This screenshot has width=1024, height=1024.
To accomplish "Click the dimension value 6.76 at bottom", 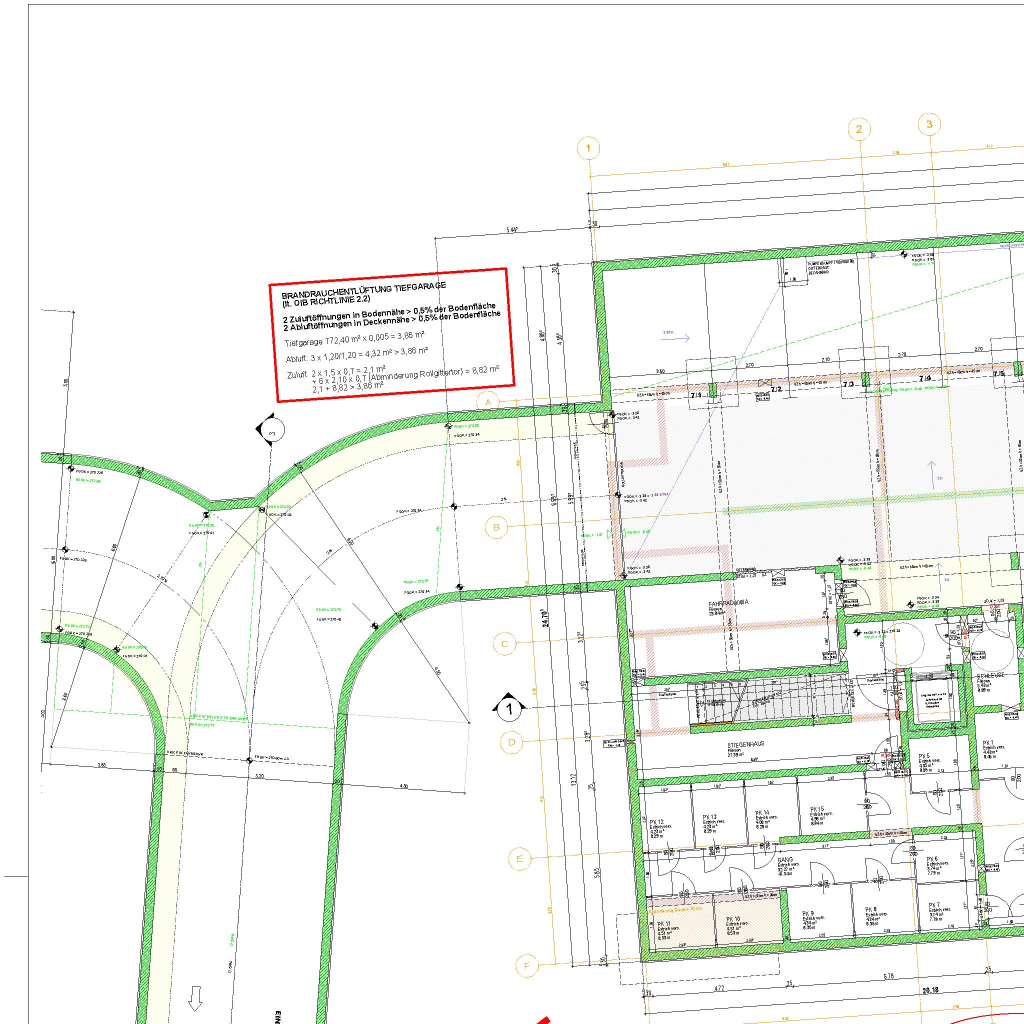I will tap(889, 976).
